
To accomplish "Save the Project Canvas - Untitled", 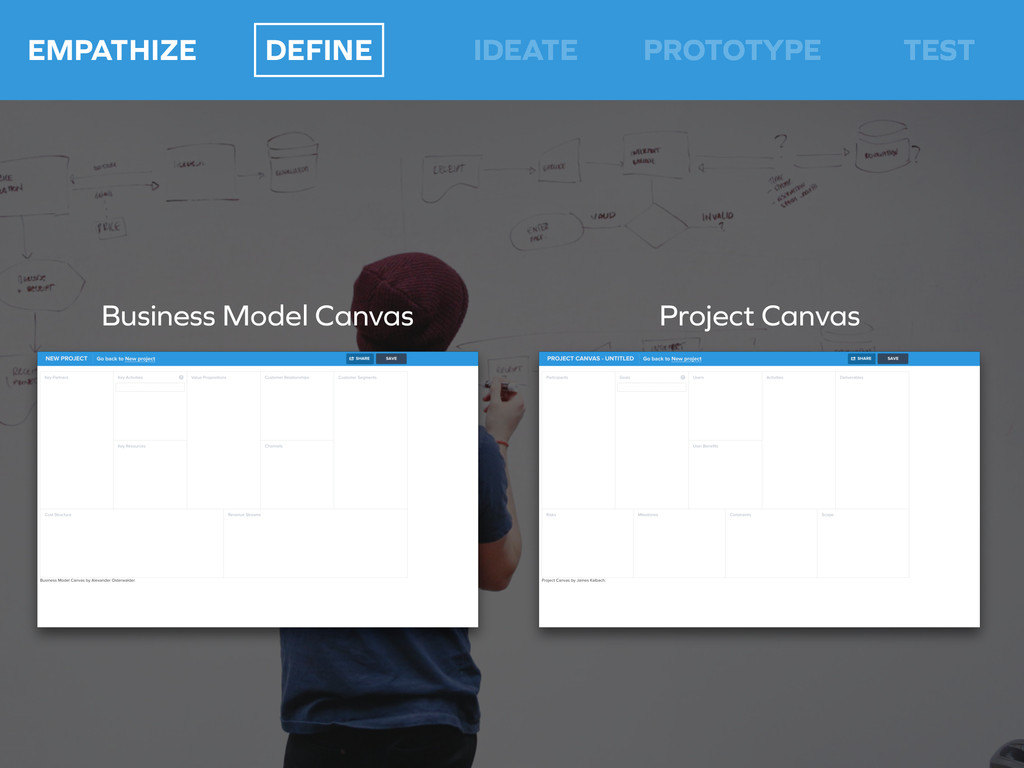I will click(893, 358).
